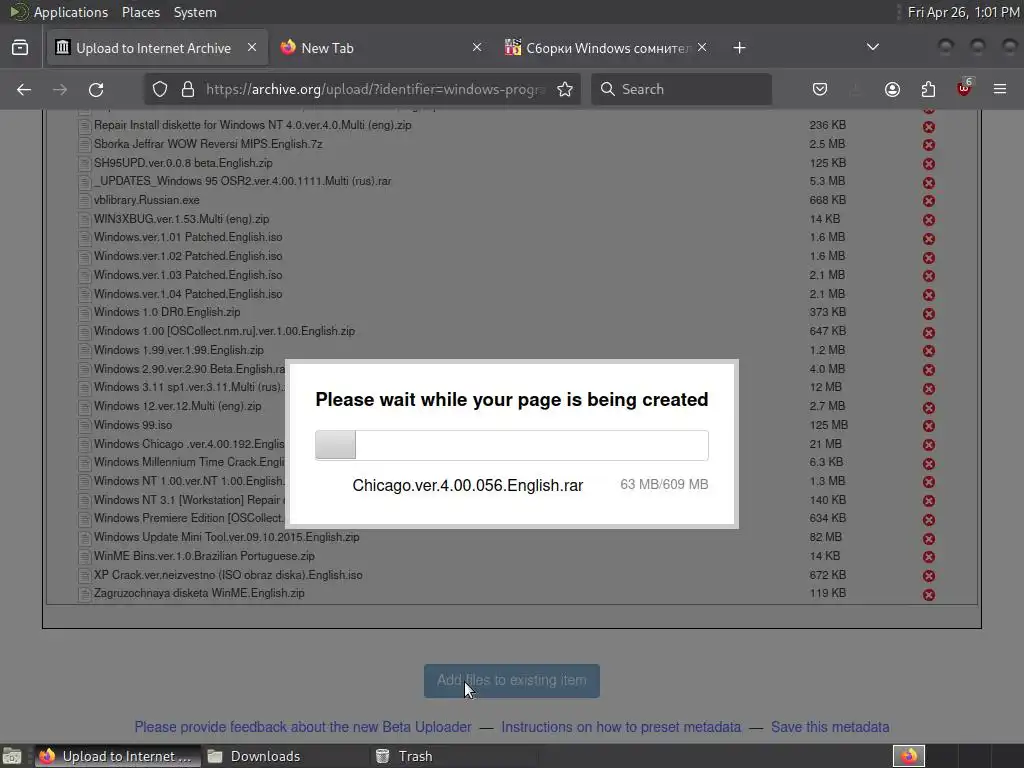Image resolution: width=1024 pixels, height=768 pixels.
Task: Remove WIN3XBUG.ver.1.53 zip using red X
Action: coord(929,220)
